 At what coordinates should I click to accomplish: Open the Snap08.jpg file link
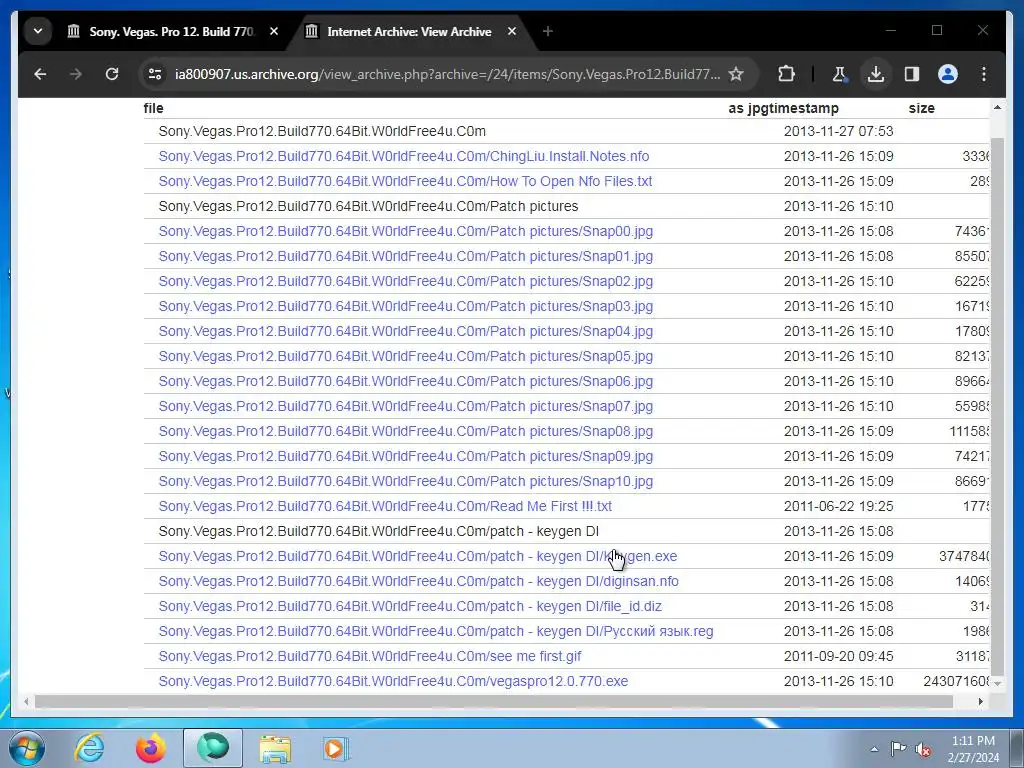[x=406, y=432]
